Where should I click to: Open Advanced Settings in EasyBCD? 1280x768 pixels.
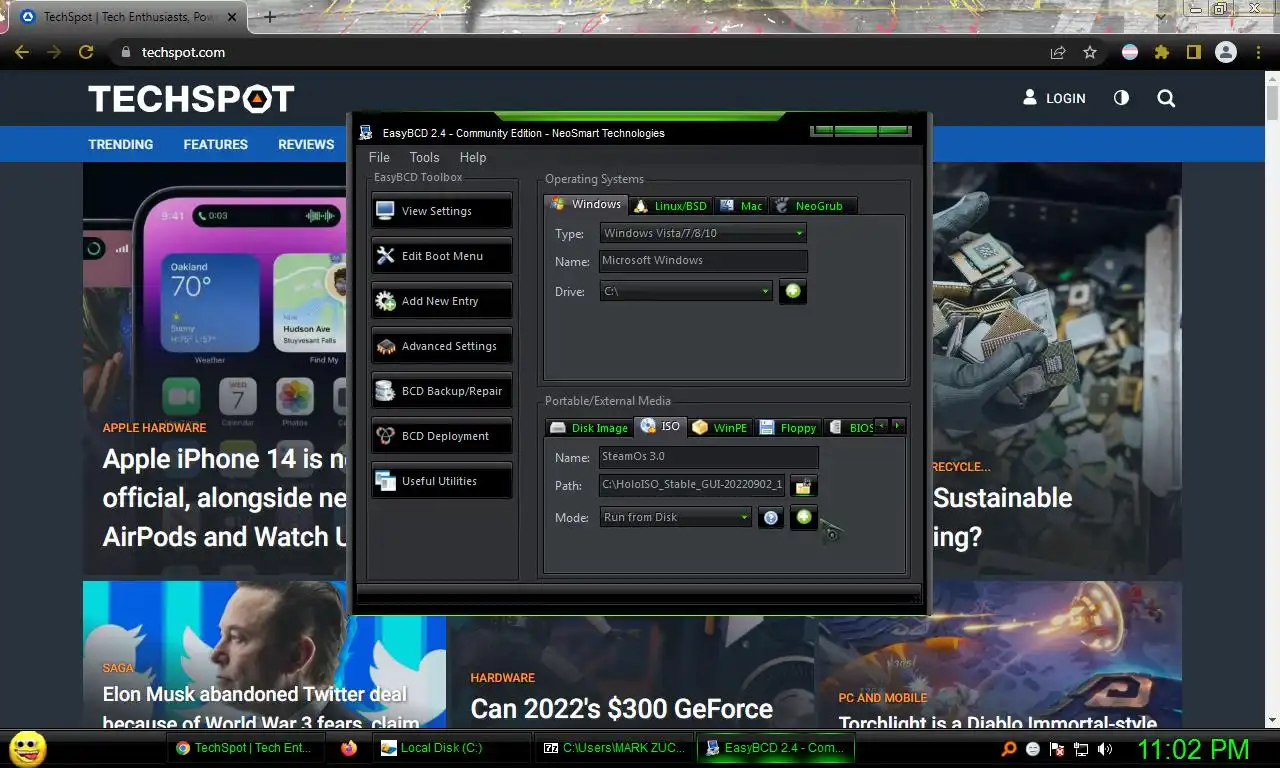(441, 346)
